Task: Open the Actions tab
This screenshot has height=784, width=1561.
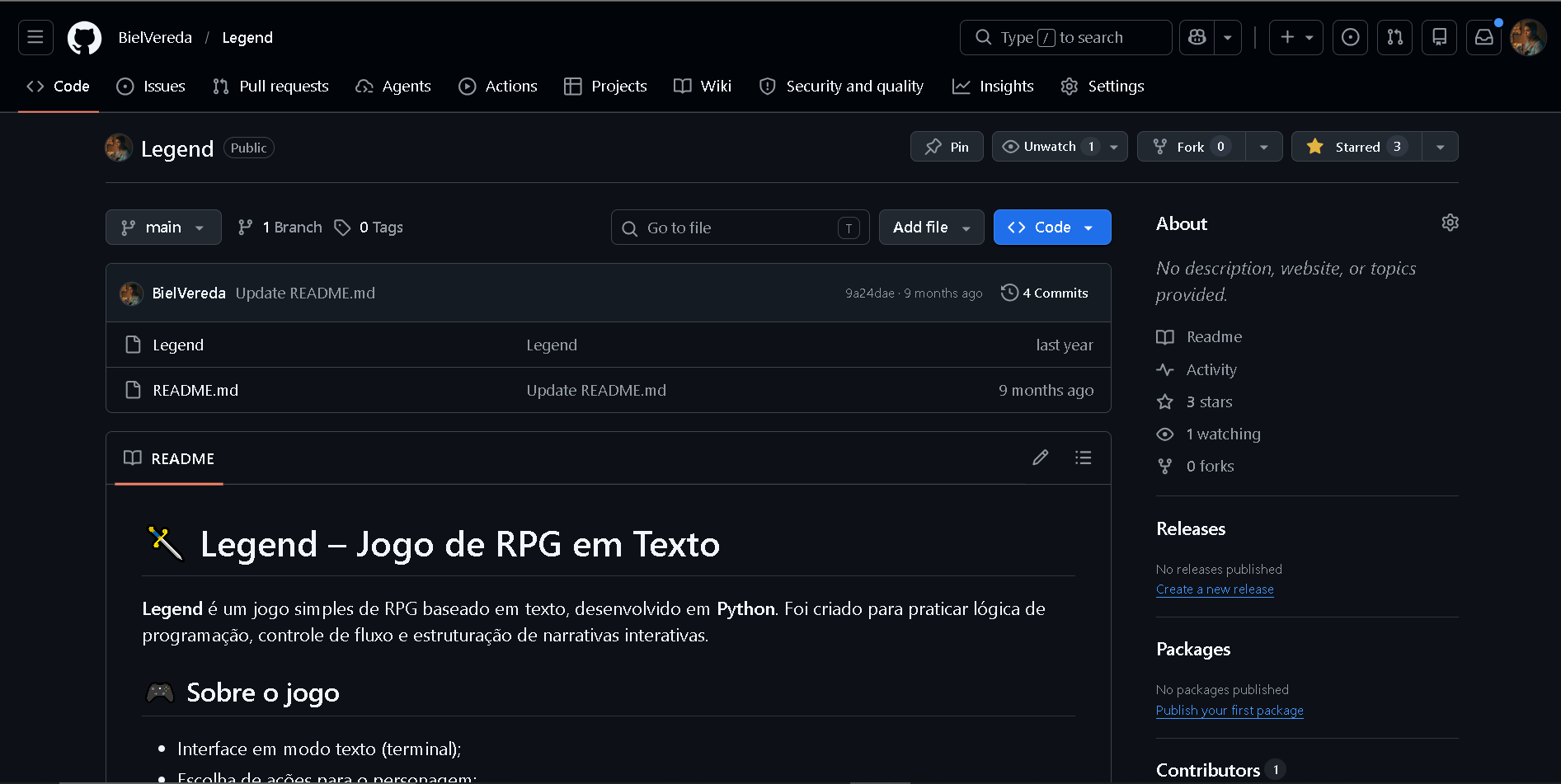Action: pyautogui.click(x=498, y=87)
